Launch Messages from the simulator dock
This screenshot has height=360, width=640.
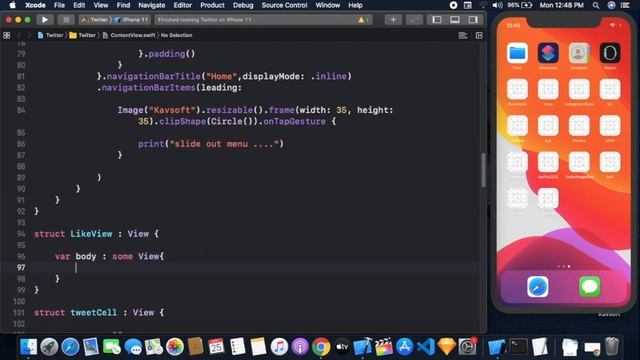coord(589,287)
